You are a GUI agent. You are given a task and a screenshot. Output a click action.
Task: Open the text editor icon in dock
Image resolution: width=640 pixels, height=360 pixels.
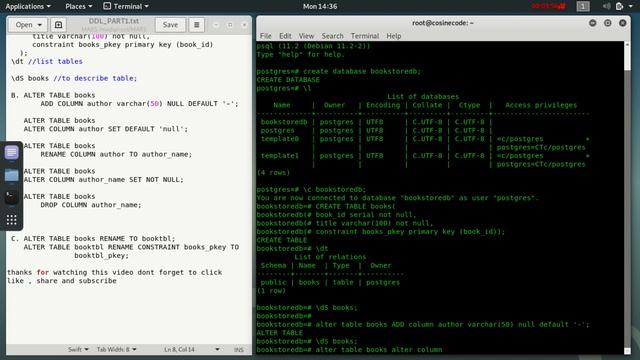point(11,153)
